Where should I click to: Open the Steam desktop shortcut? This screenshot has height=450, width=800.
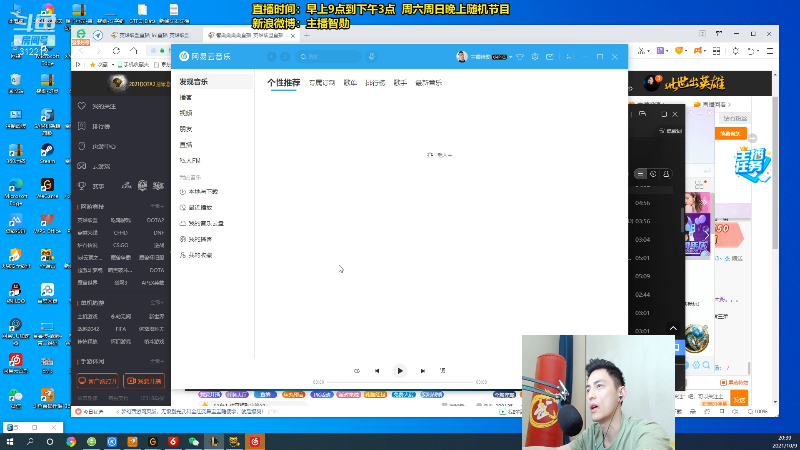(47, 153)
